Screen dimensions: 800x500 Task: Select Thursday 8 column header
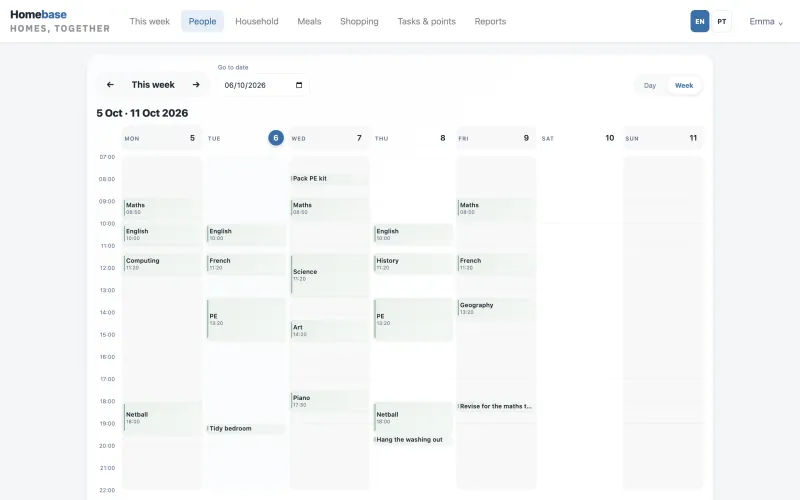tap(412, 138)
